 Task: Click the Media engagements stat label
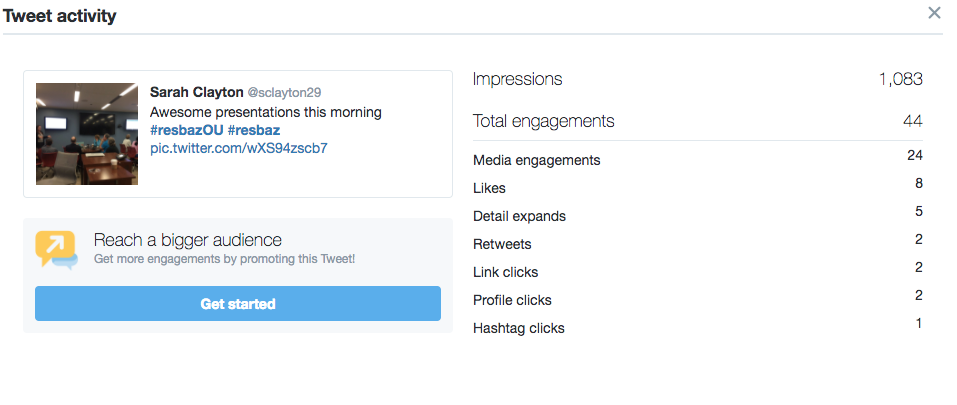pos(536,160)
